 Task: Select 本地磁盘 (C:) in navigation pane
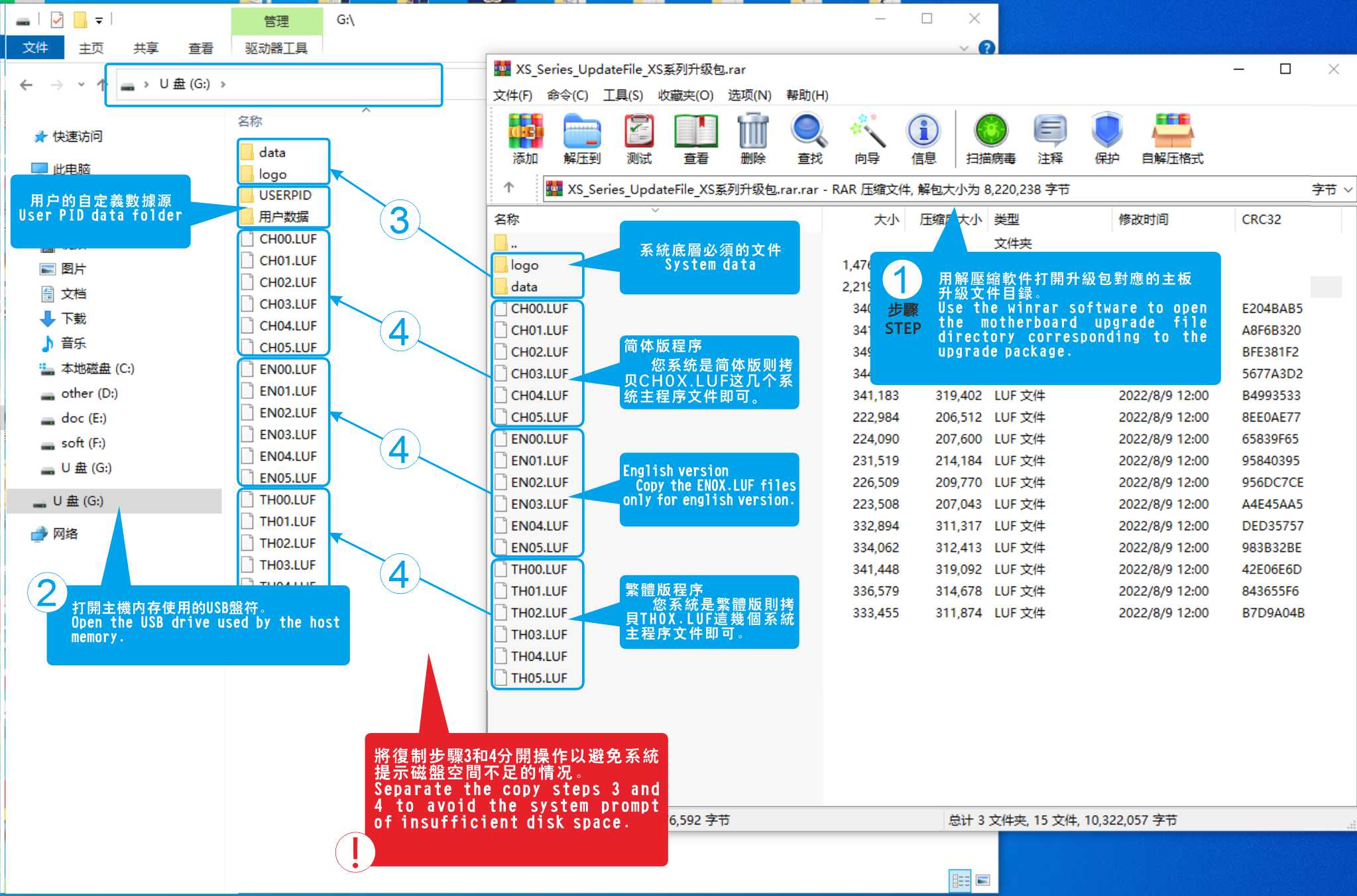pos(97,368)
